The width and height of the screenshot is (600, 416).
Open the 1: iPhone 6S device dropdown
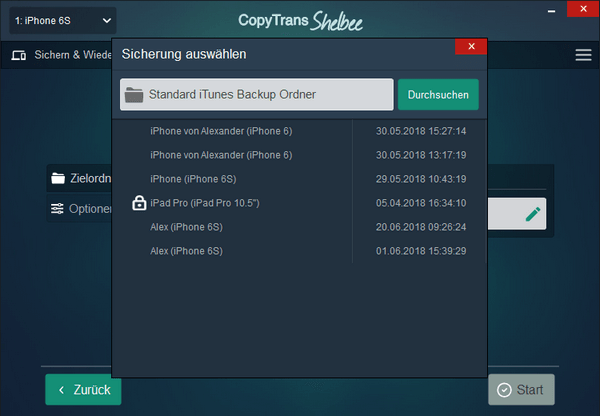click(x=63, y=21)
